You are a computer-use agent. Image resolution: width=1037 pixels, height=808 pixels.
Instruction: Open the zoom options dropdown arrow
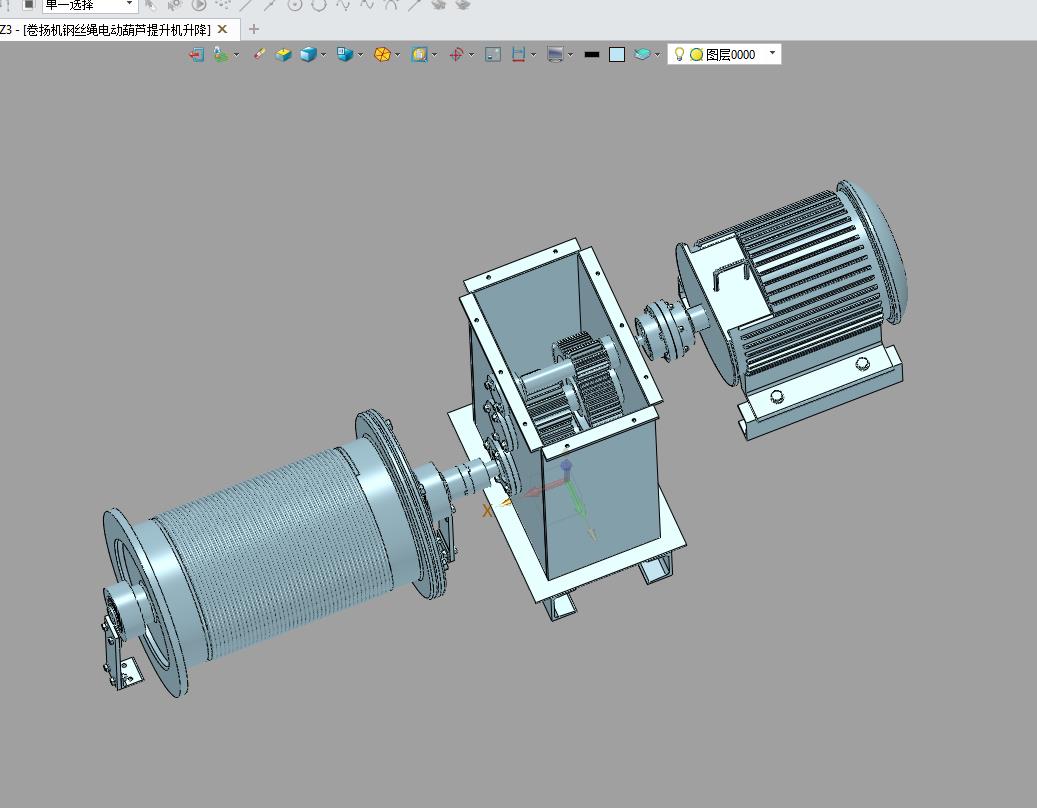[x=435, y=55]
